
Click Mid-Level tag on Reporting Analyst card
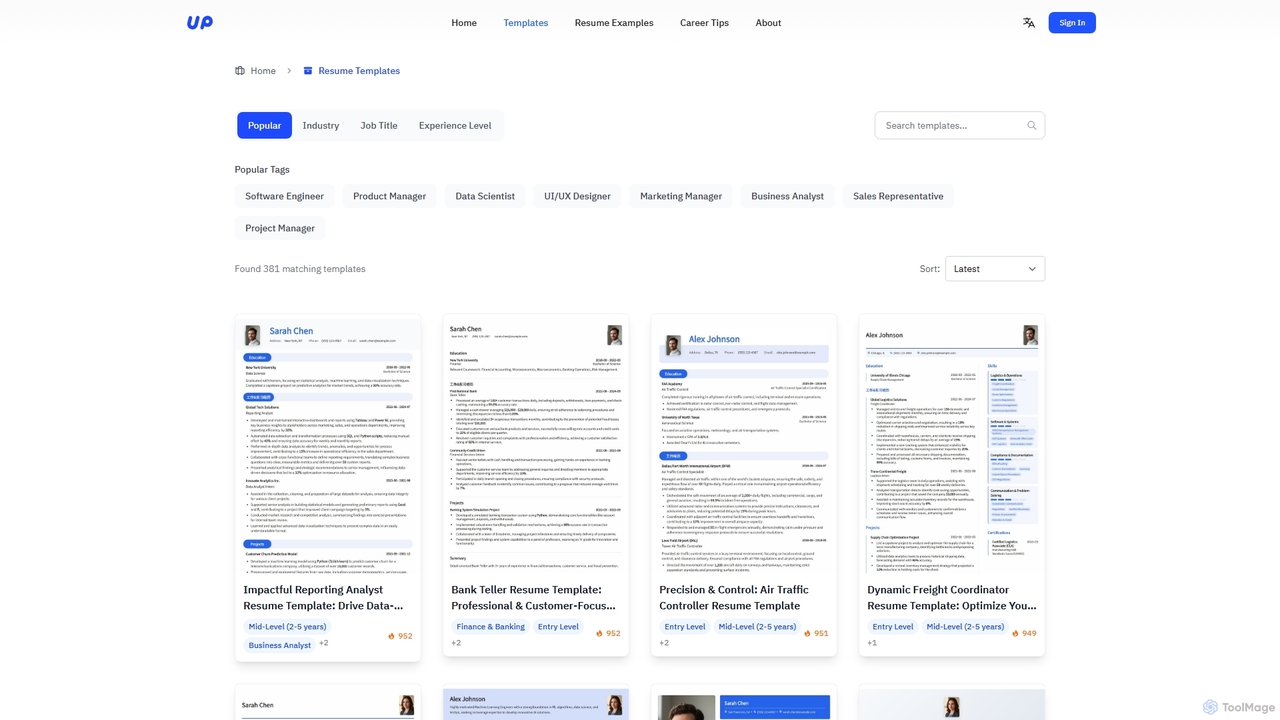click(x=288, y=627)
